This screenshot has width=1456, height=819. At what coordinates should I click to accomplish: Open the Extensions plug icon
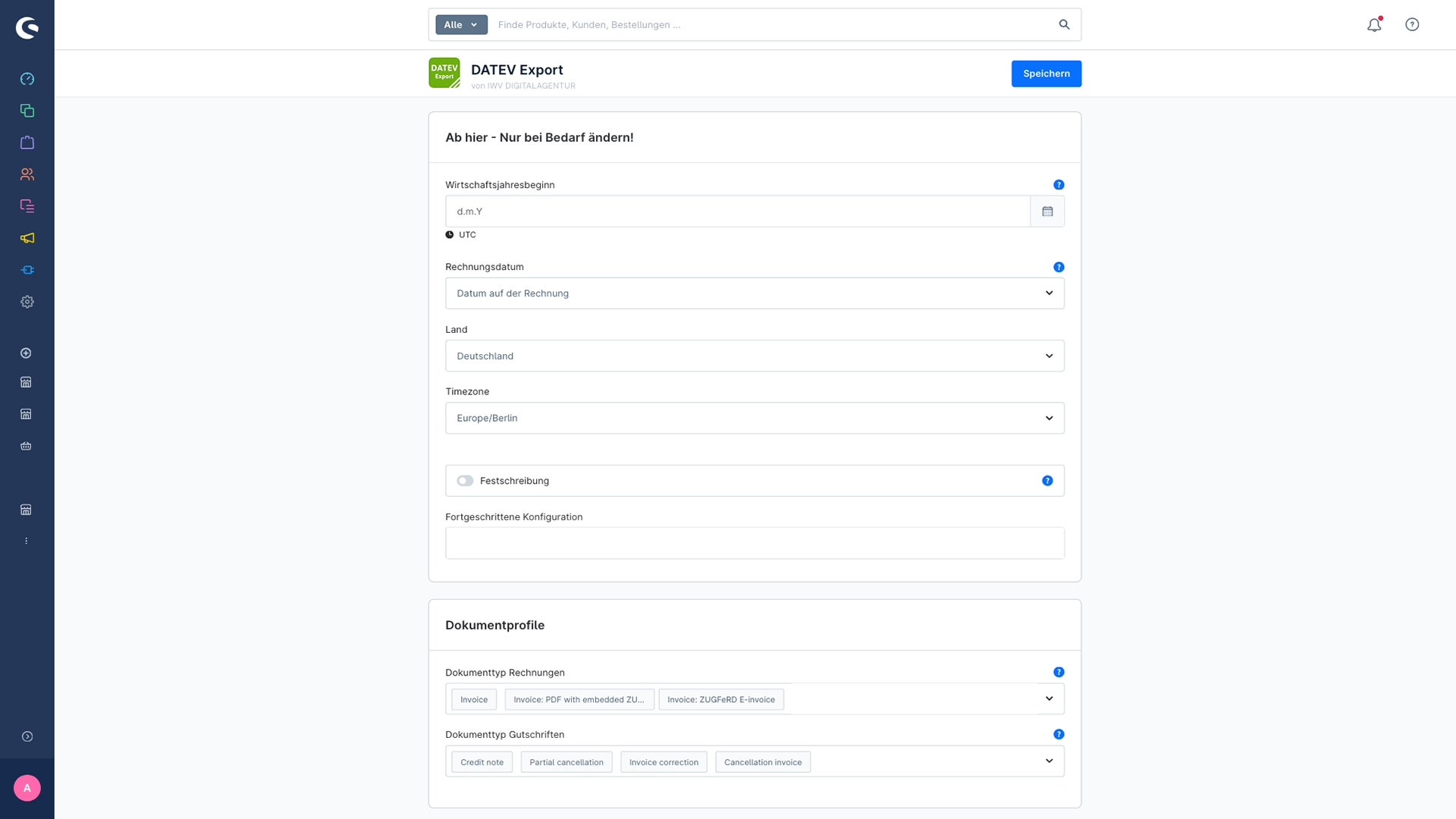[27, 270]
